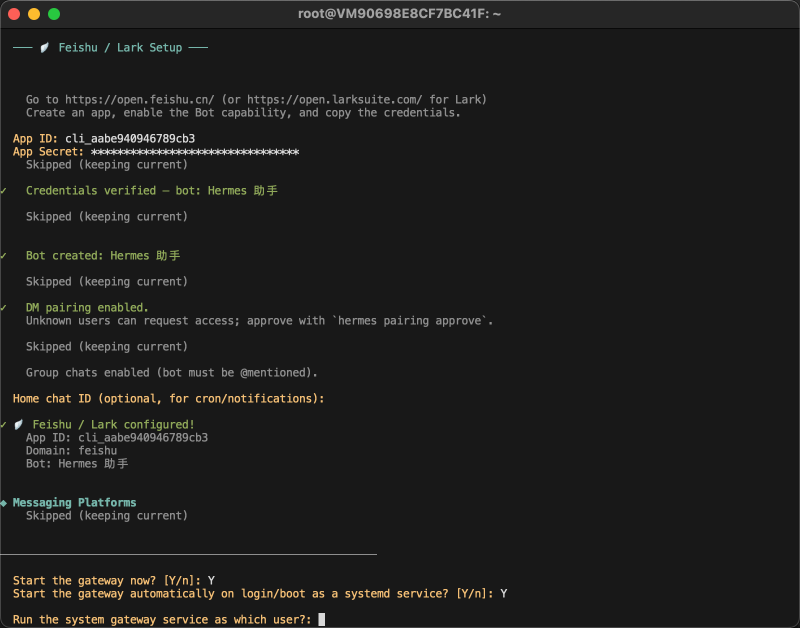Click 'Skipped (keeping current)' under Messaging Platforms

point(107,516)
